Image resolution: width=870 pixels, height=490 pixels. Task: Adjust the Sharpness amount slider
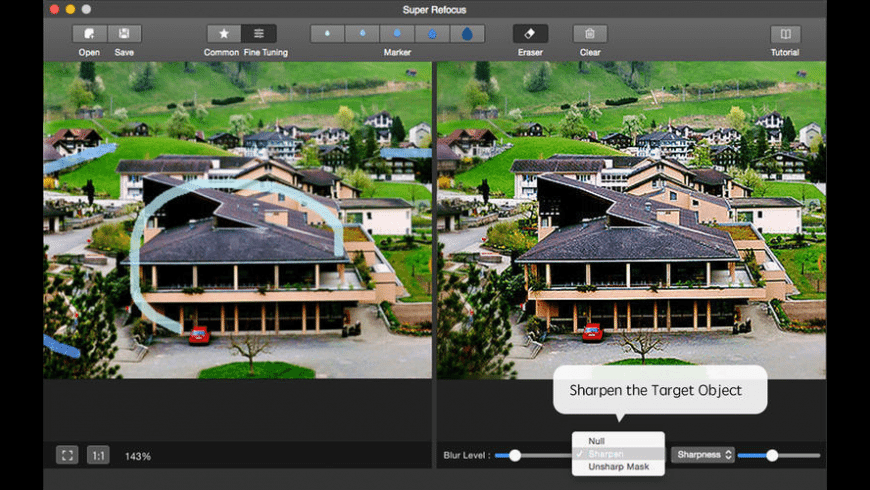click(772, 456)
